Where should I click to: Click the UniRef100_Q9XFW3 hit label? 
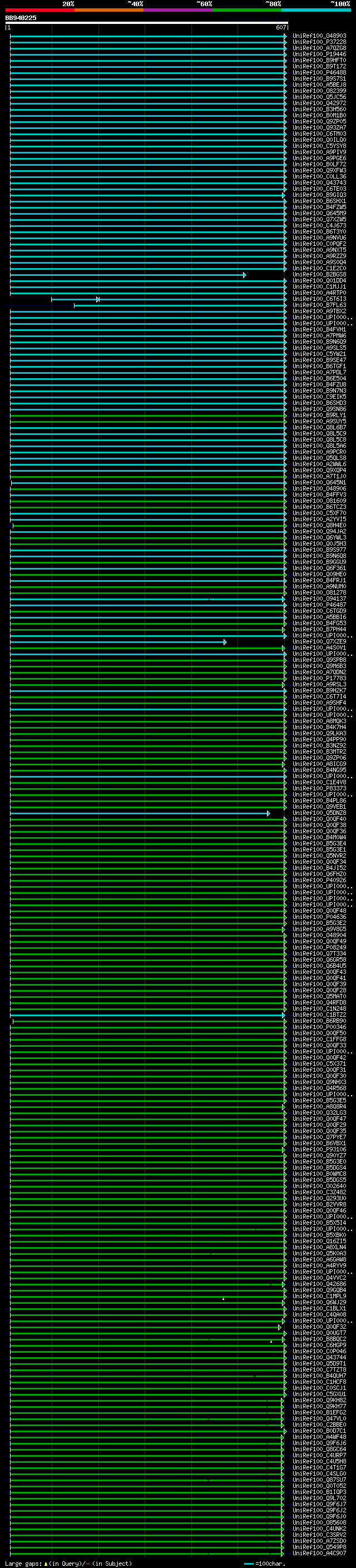[319, 170]
